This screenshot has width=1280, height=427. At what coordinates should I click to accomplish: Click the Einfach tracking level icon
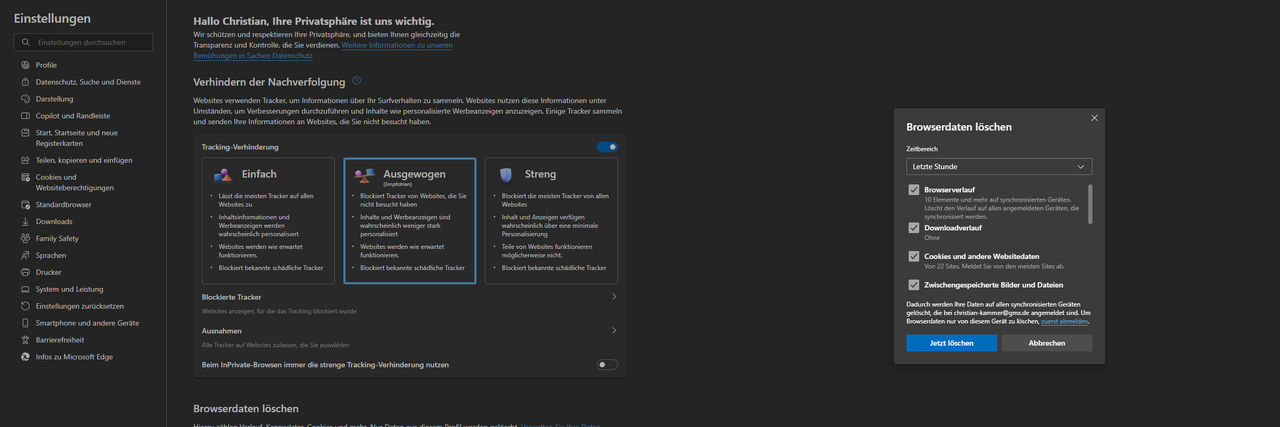[x=222, y=174]
